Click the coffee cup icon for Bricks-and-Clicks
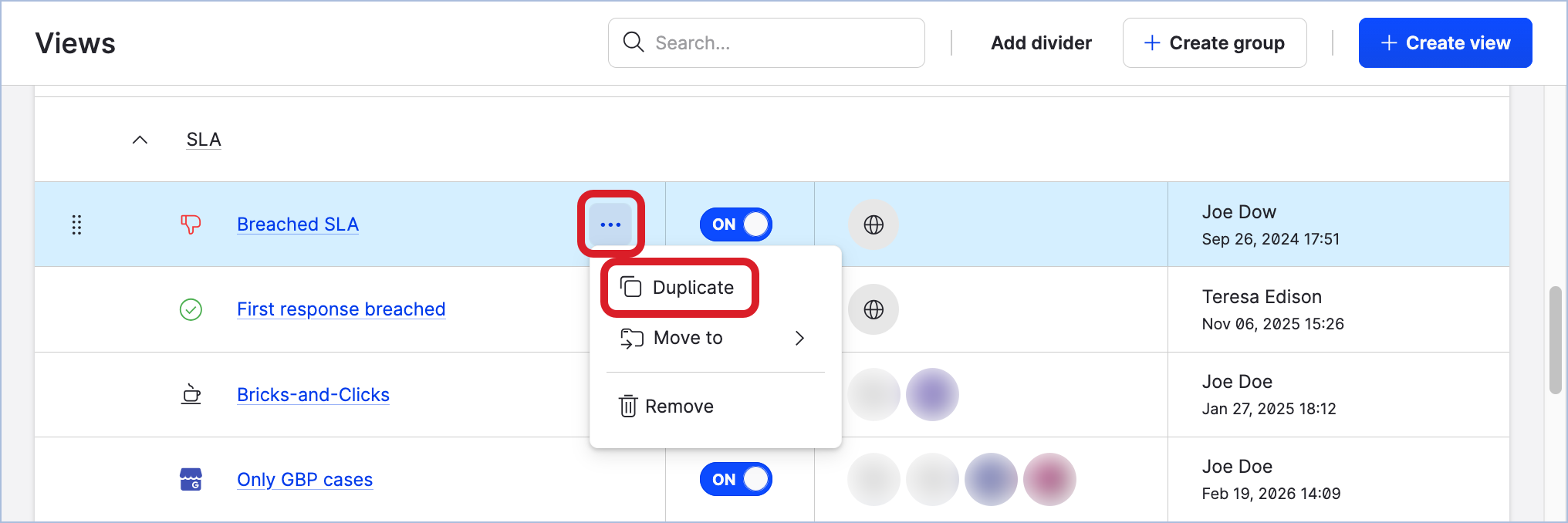This screenshot has width=1568, height=523. [191, 394]
